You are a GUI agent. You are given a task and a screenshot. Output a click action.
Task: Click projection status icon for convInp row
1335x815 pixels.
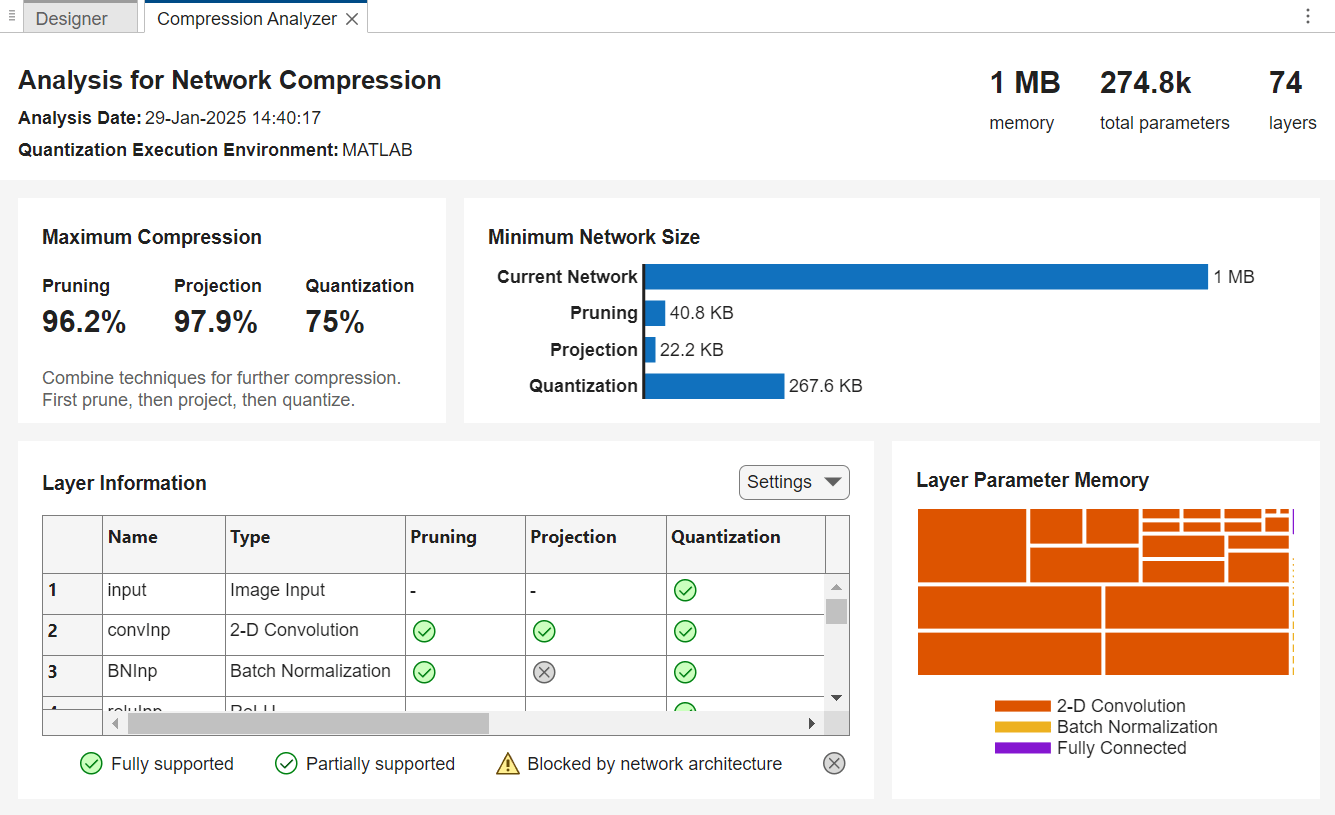(544, 631)
